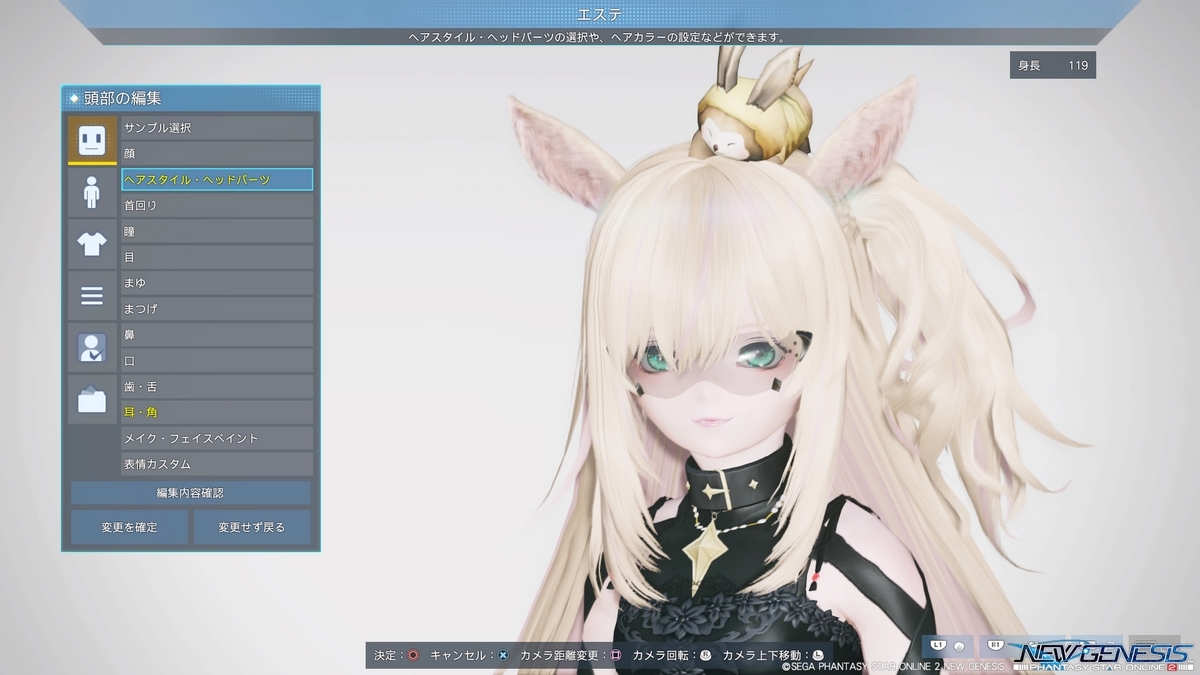This screenshot has height=675, width=1200.
Task: Open サンプル選択 menu entry
Action: [x=217, y=128]
